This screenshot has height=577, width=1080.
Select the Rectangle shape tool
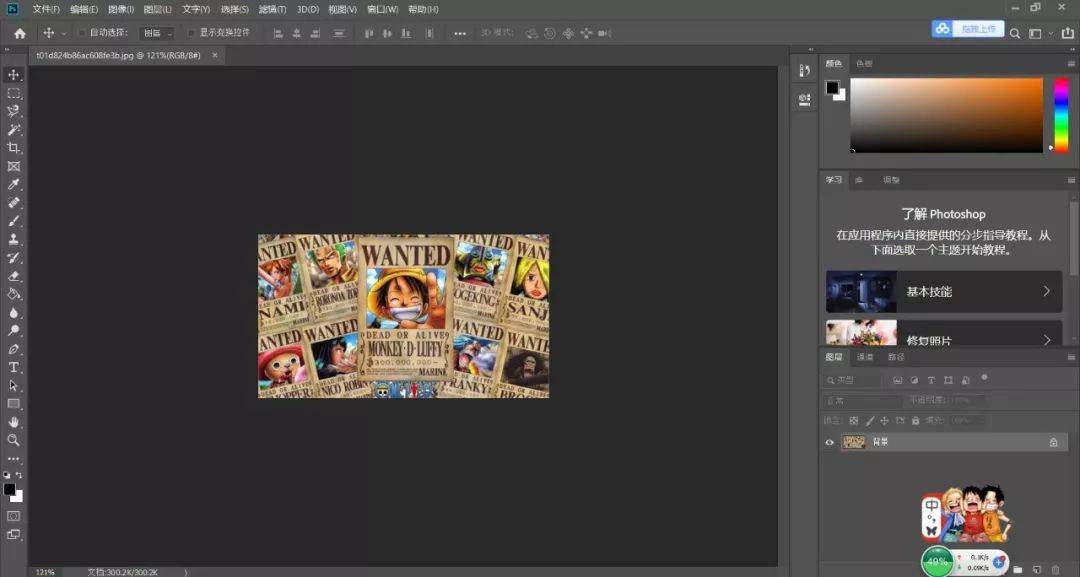(13, 404)
